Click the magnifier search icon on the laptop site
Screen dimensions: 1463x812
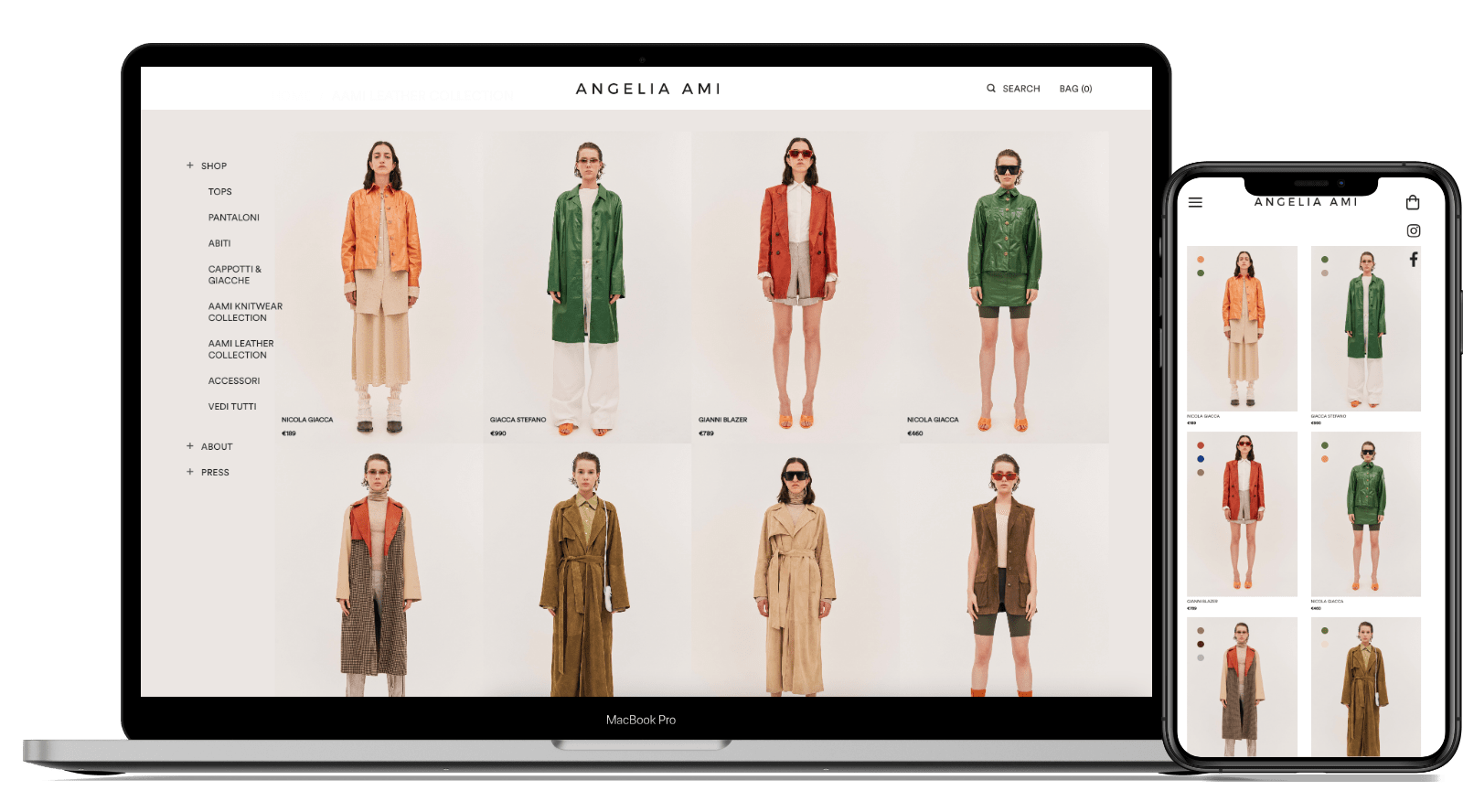point(990,89)
